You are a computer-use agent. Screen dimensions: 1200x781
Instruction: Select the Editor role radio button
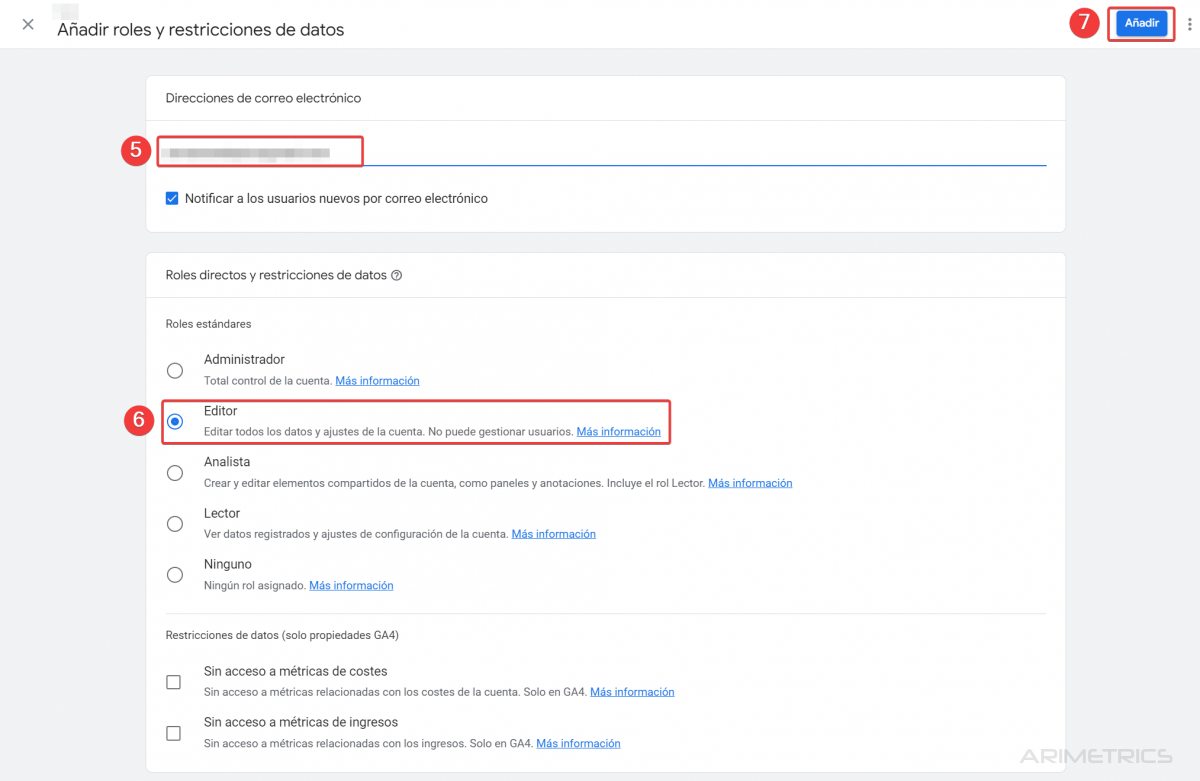pos(175,422)
